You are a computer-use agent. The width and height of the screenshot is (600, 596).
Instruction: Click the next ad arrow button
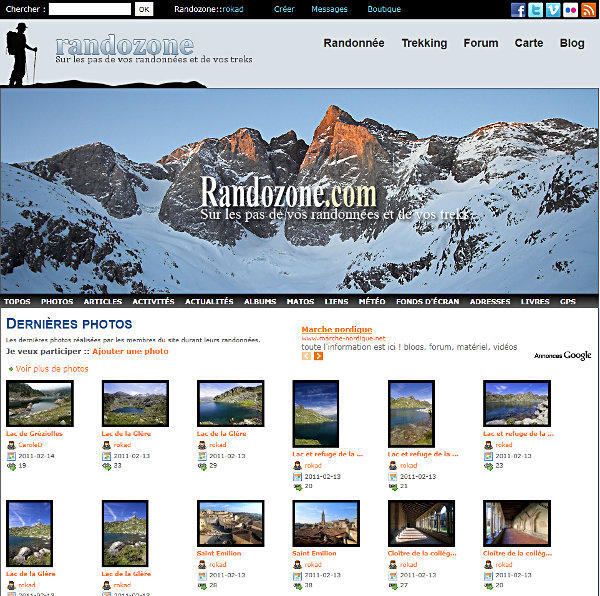pos(319,356)
